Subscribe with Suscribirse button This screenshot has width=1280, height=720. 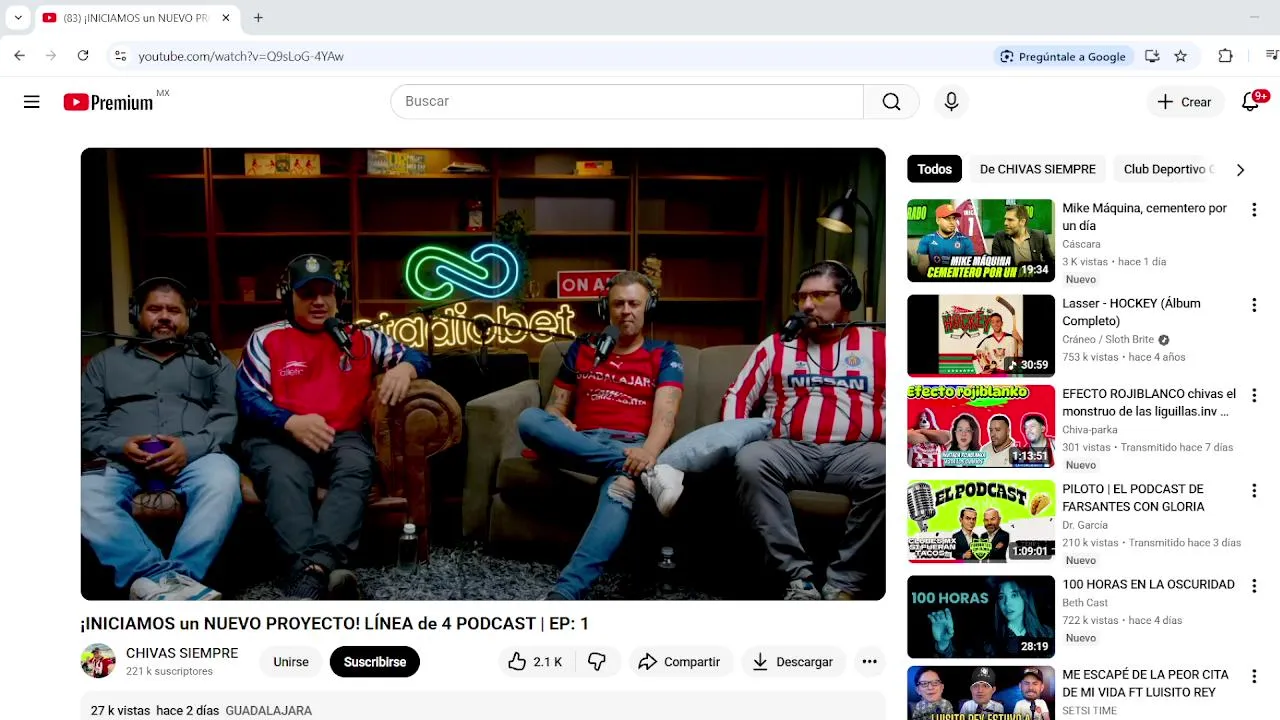click(x=375, y=662)
